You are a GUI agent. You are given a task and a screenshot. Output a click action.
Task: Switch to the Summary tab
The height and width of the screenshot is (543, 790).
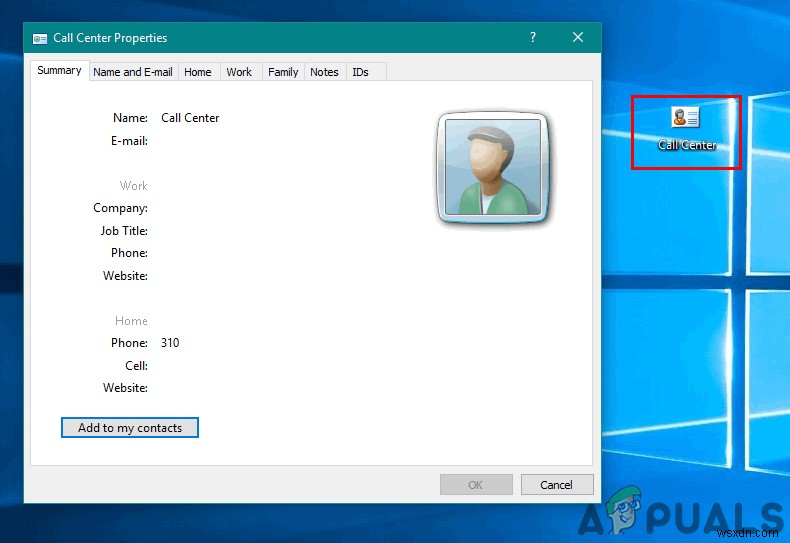click(59, 71)
